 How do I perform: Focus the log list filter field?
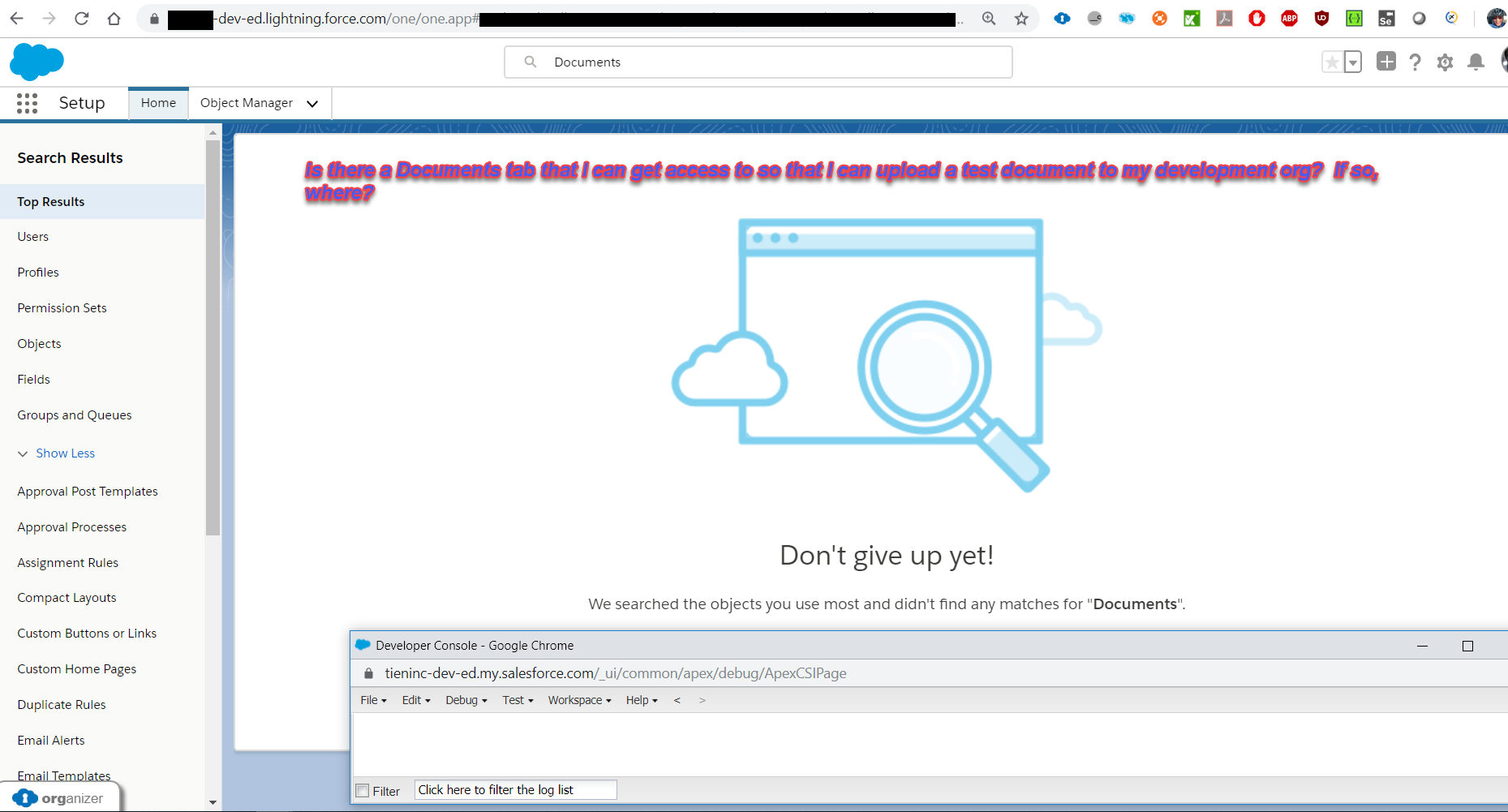point(516,790)
